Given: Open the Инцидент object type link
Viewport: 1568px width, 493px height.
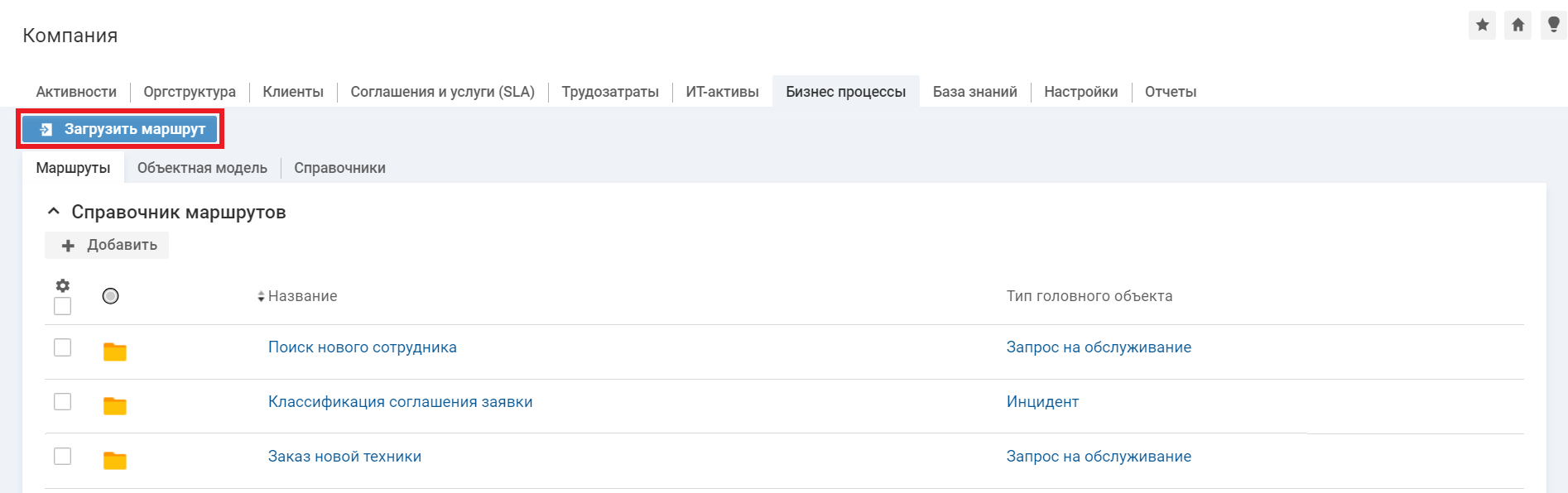Looking at the screenshot, I should pyautogui.click(x=1042, y=402).
